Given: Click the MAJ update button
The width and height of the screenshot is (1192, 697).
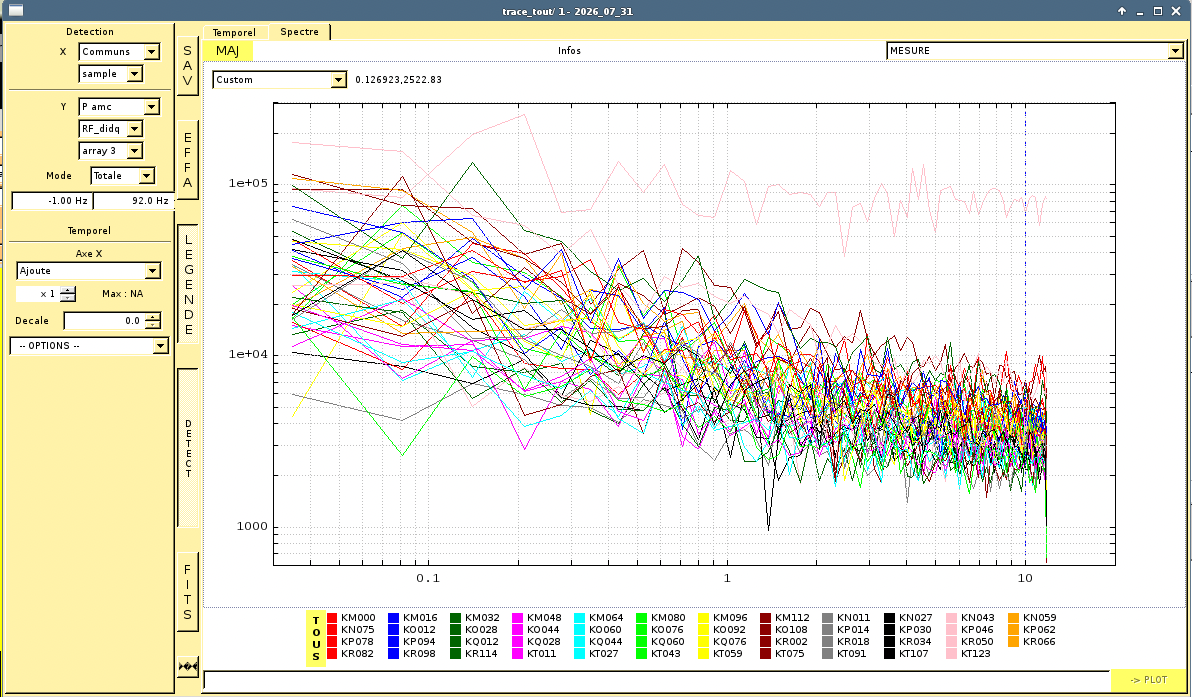Looking at the screenshot, I should (x=227, y=51).
